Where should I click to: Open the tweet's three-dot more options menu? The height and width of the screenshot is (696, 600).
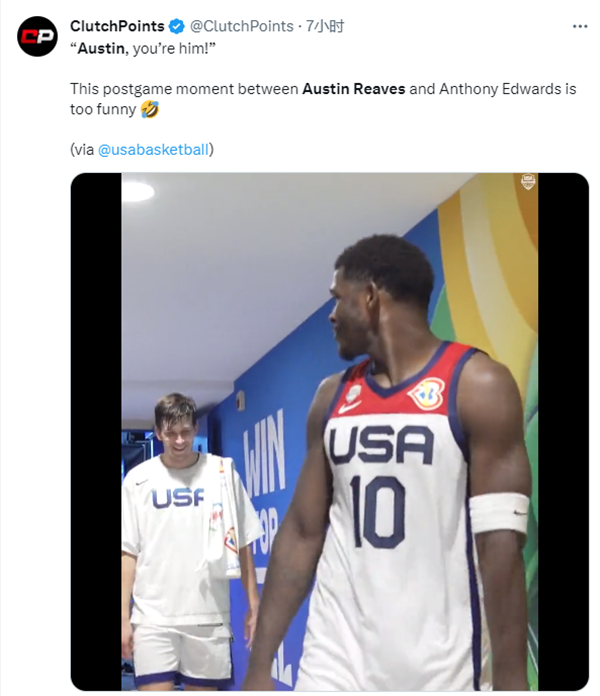click(579, 26)
